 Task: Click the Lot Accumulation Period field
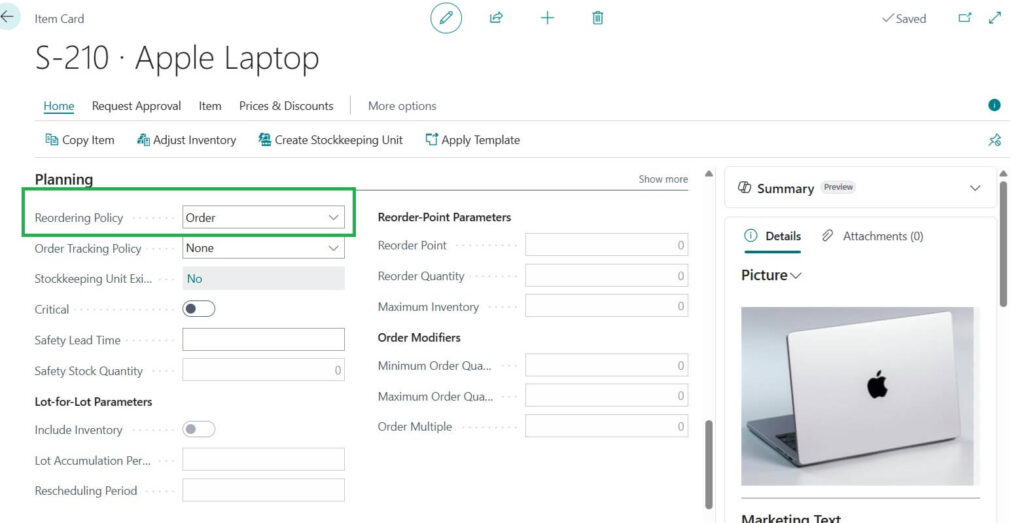tap(263, 460)
